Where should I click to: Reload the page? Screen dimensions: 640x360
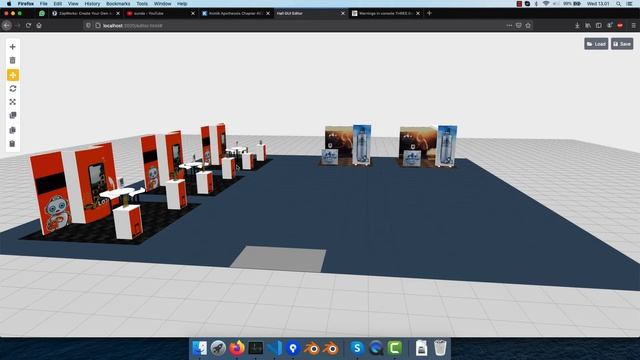coord(28,25)
